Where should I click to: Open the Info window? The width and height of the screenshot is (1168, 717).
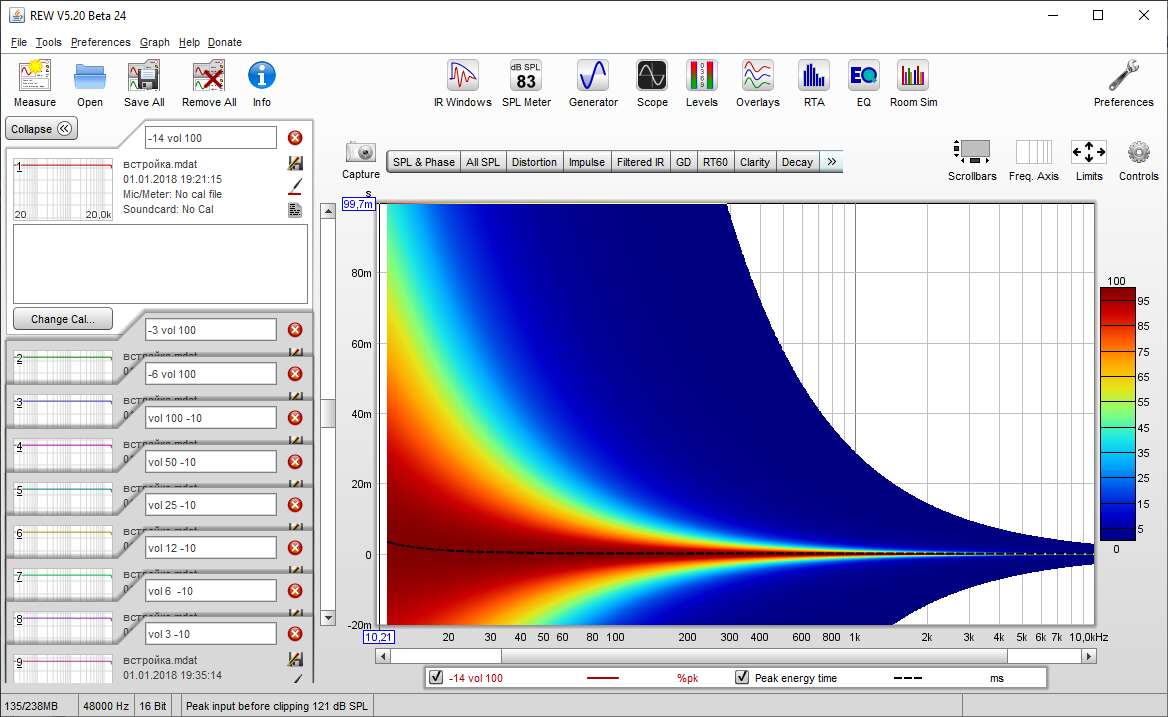click(261, 83)
